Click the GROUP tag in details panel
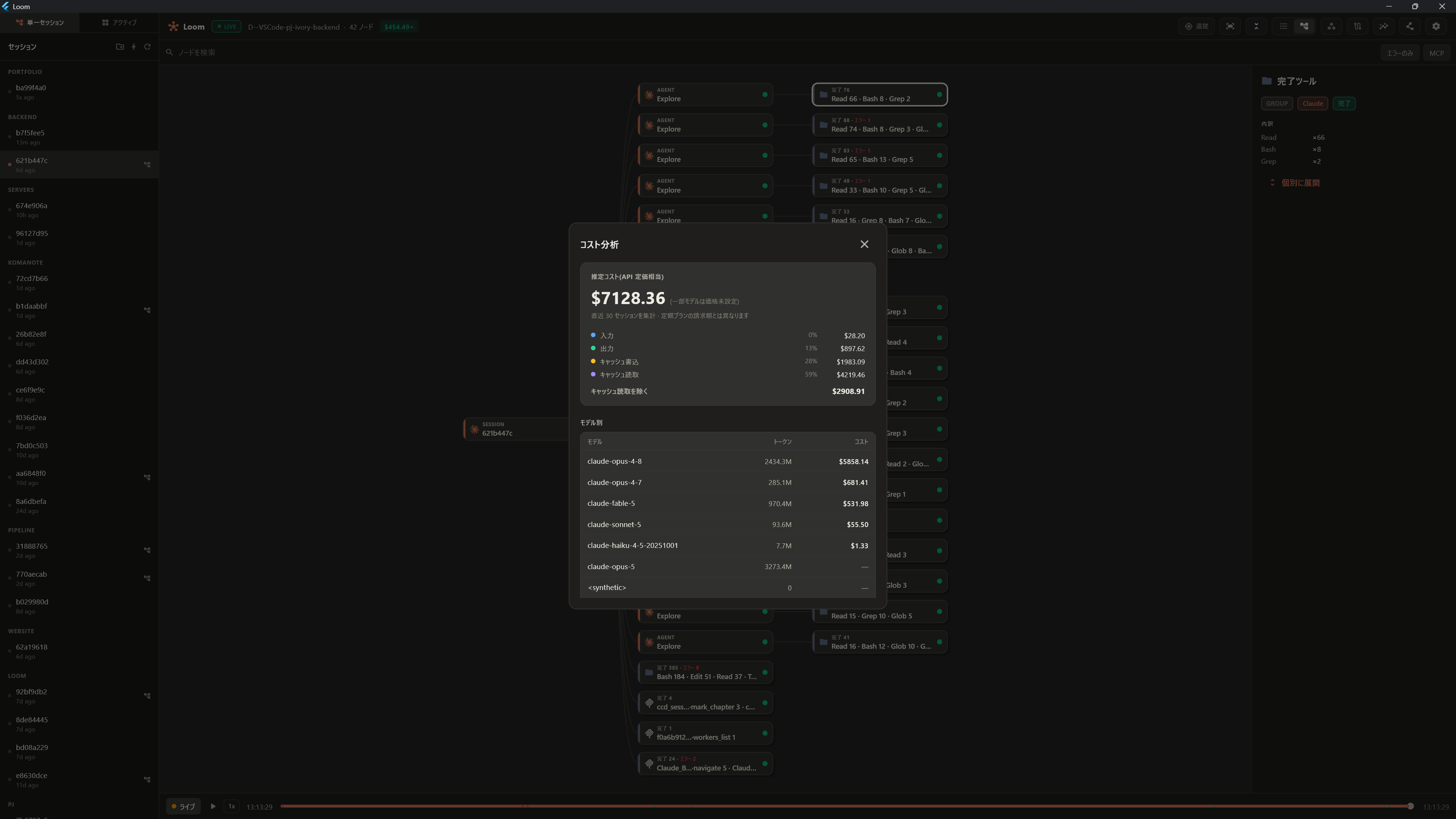Screen dimensions: 1456x819 [x=1276, y=104]
